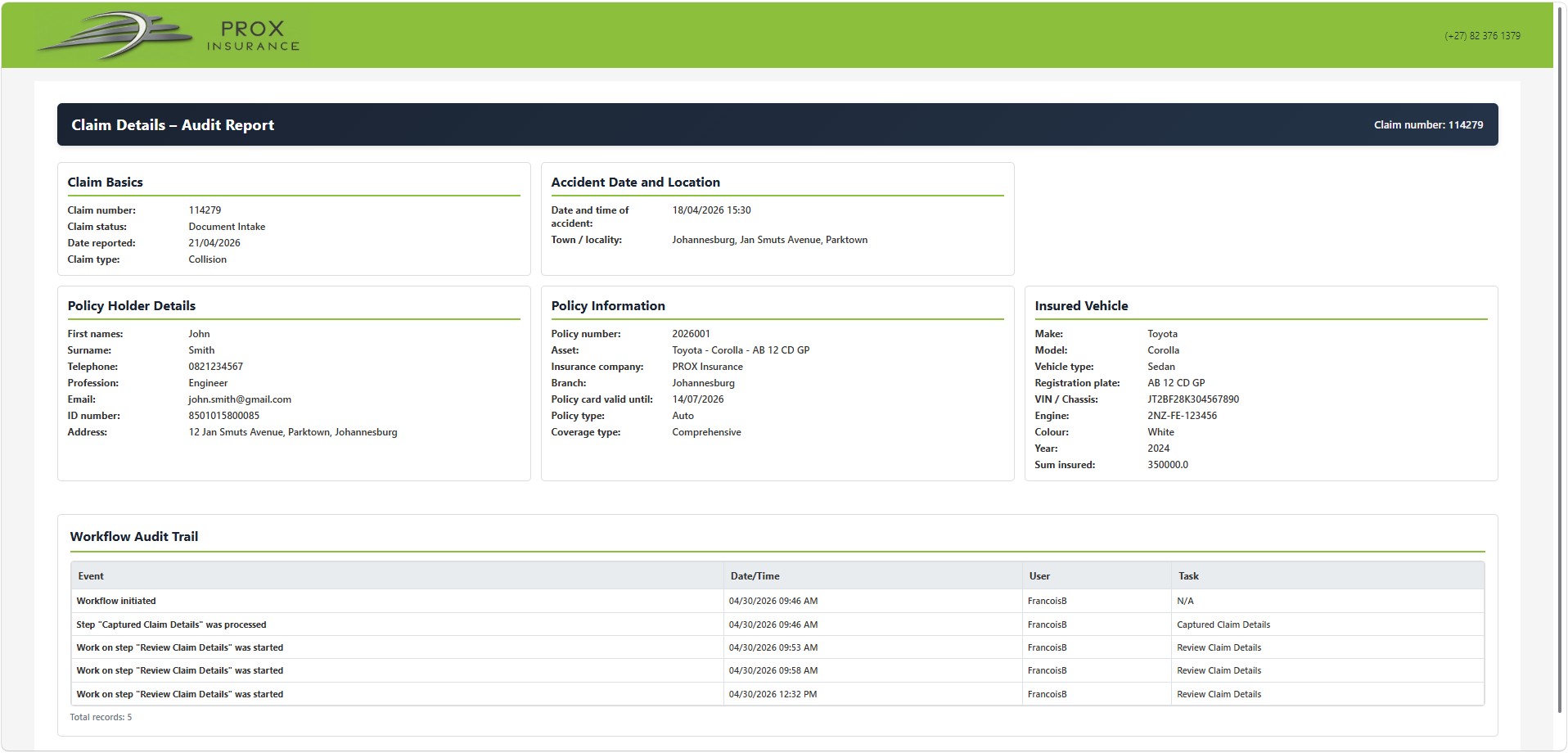Click vehicle type Sedan
Screen dimensions: 1568x753
(x=1160, y=367)
